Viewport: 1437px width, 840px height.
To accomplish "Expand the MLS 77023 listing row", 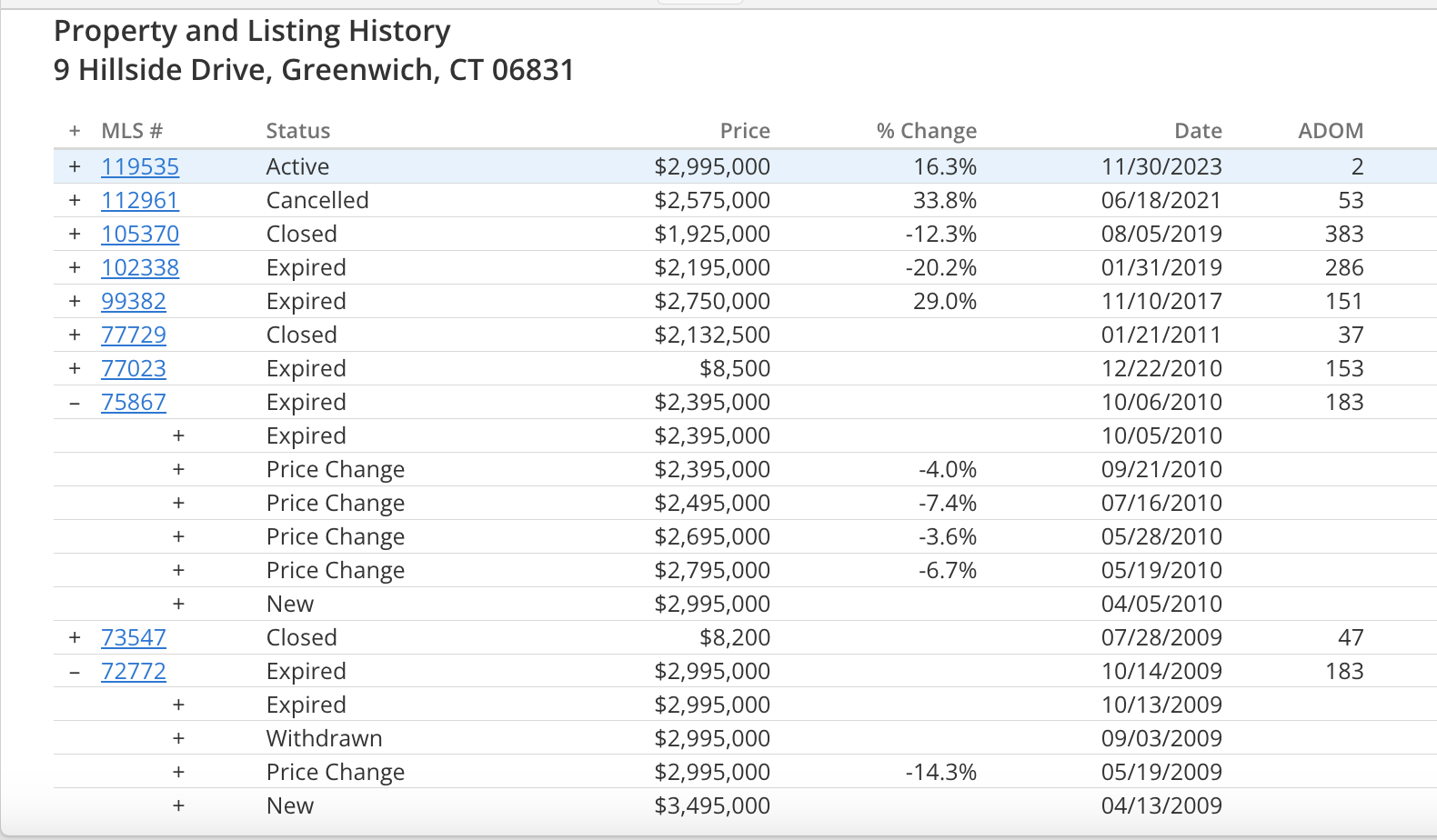I will point(75,368).
